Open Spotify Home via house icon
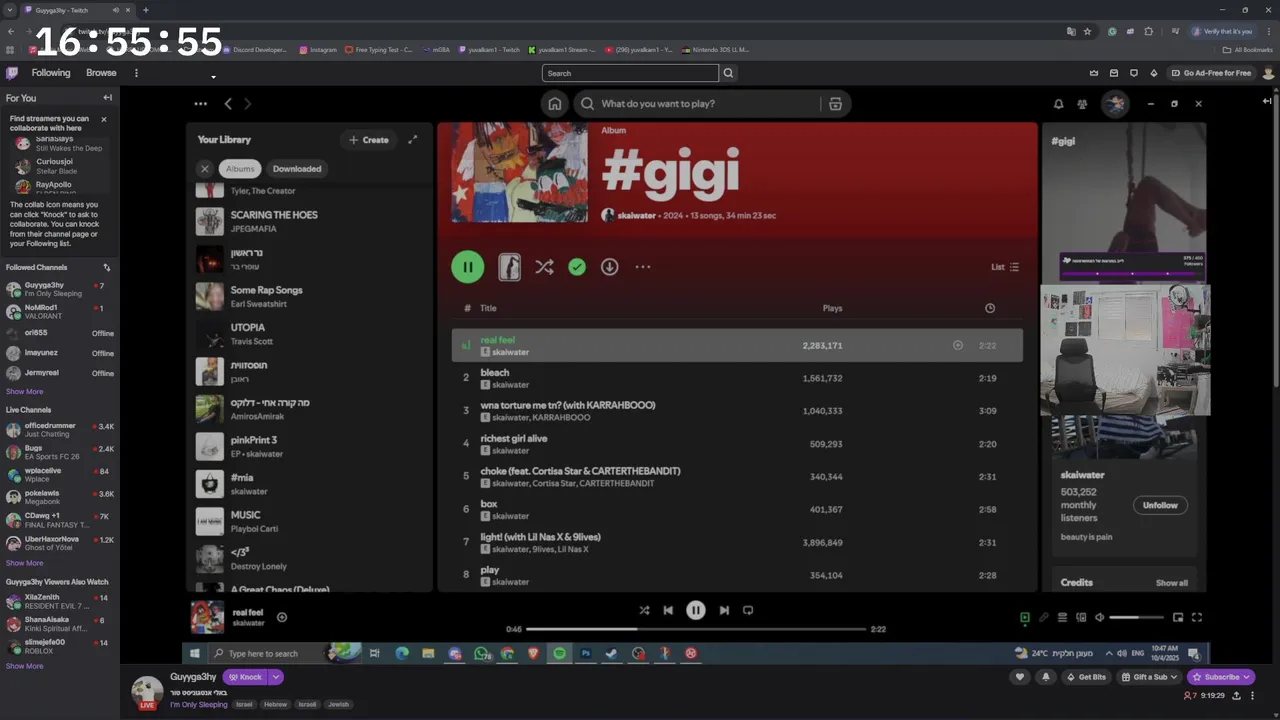The width and height of the screenshot is (1280, 720). point(554,104)
